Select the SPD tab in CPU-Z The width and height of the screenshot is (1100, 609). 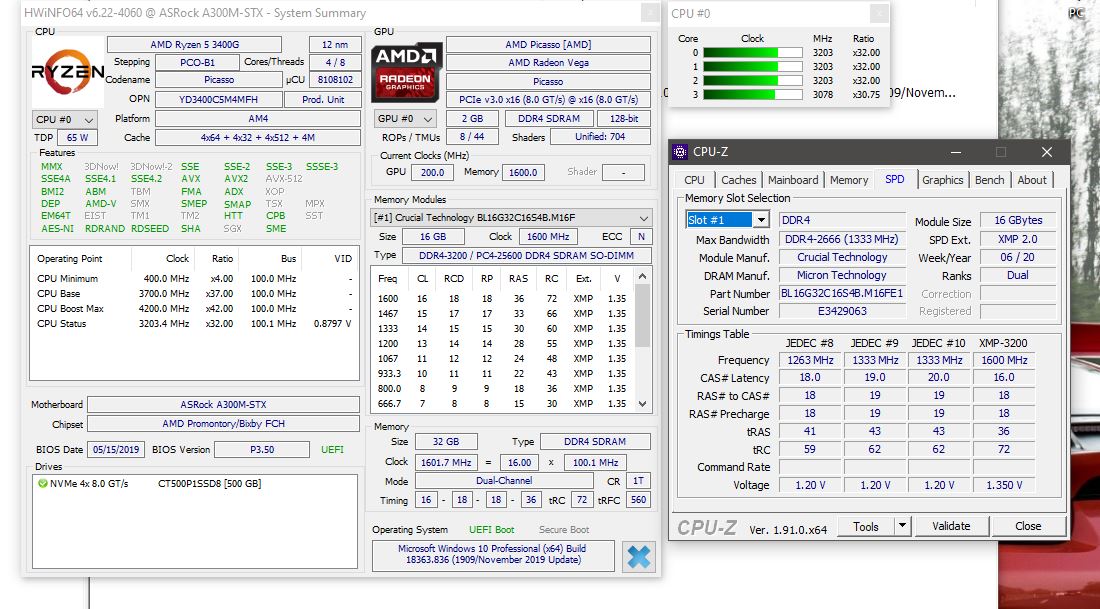pyautogui.click(x=894, y=179)
